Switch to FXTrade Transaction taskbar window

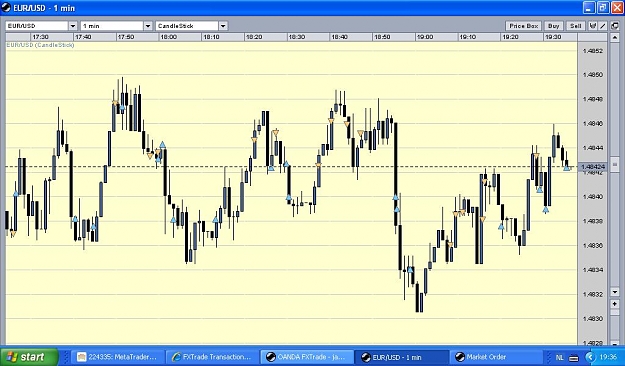(x=212, y=357)
